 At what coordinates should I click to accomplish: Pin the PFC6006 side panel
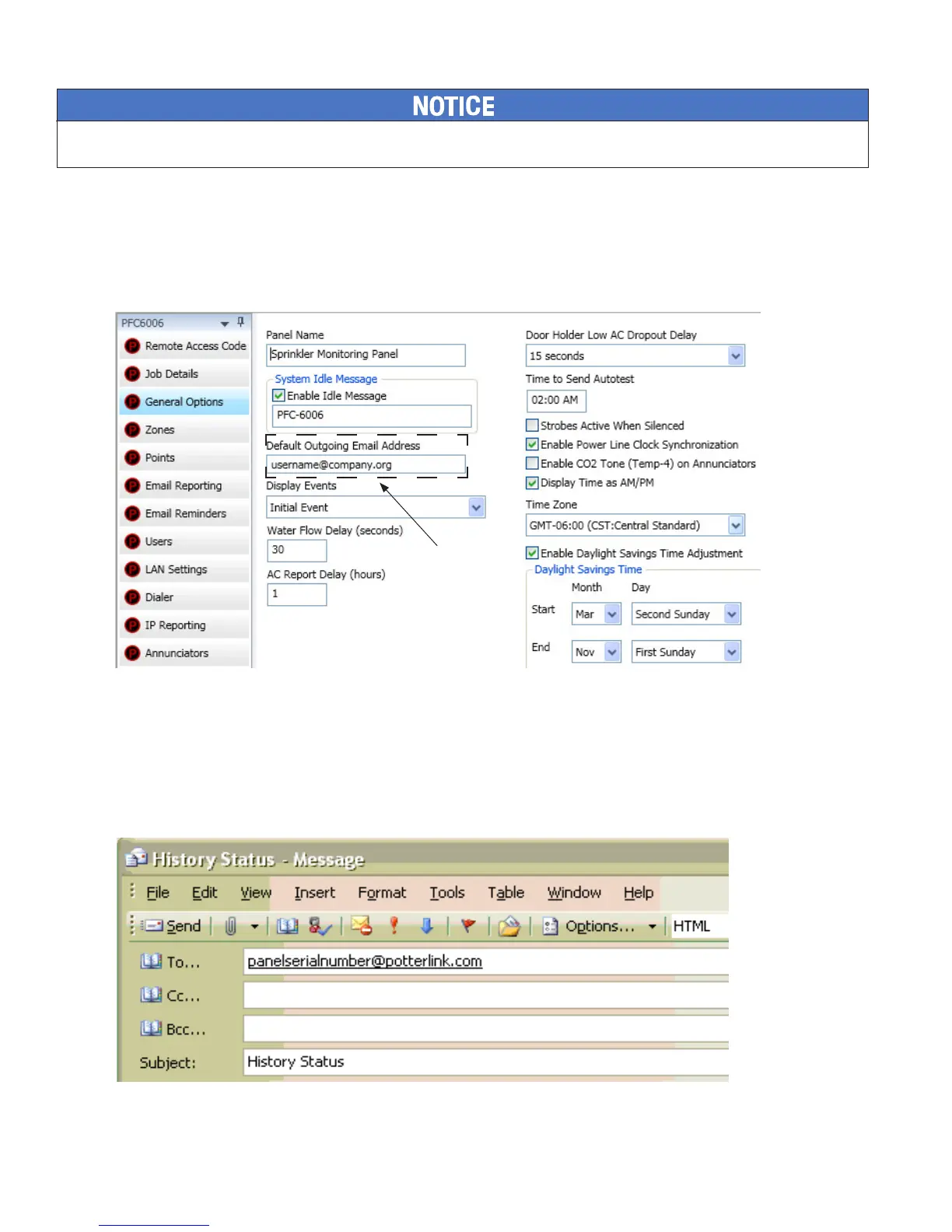240,322
